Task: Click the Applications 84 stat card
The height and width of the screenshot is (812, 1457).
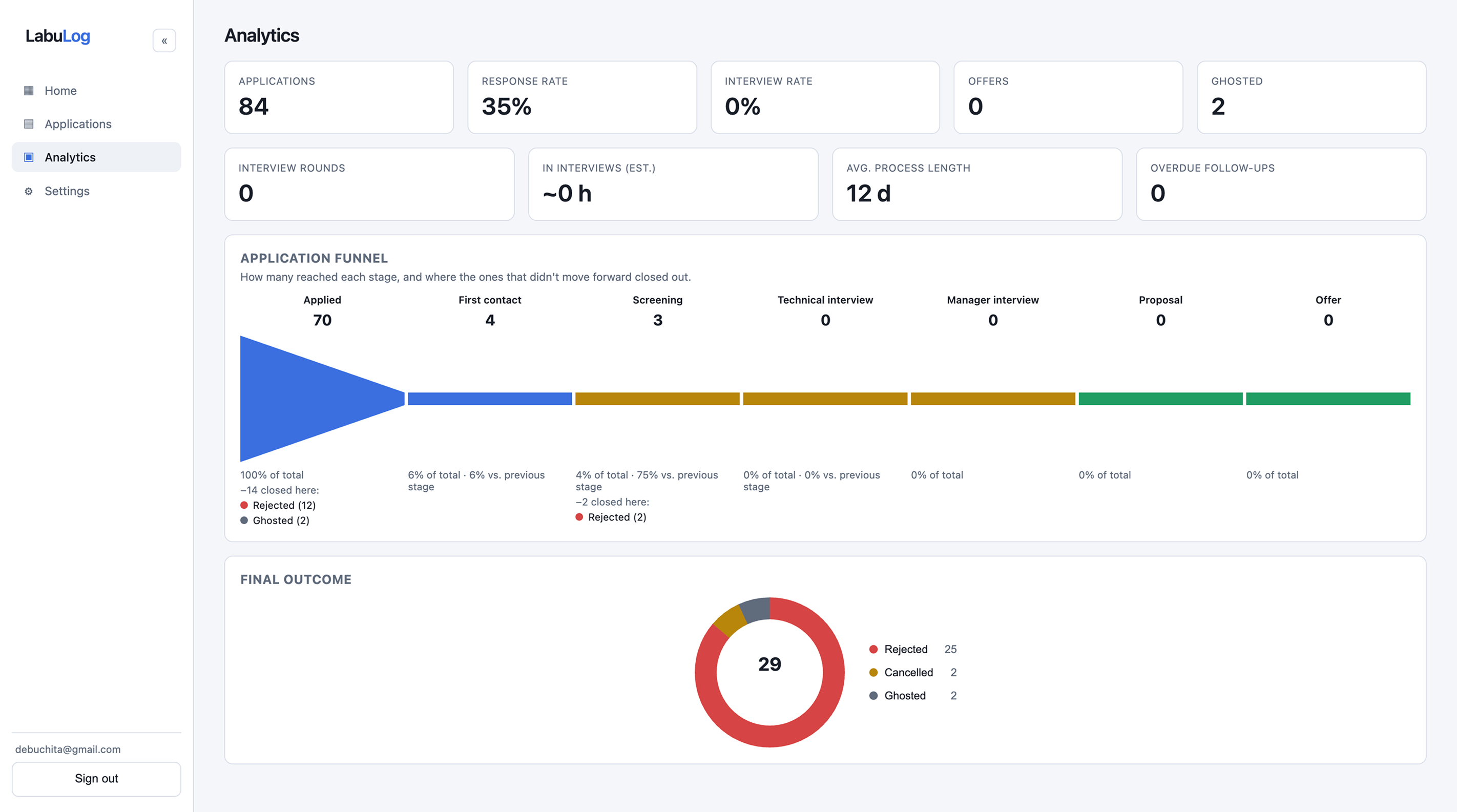Action: (x=339, y=97)
